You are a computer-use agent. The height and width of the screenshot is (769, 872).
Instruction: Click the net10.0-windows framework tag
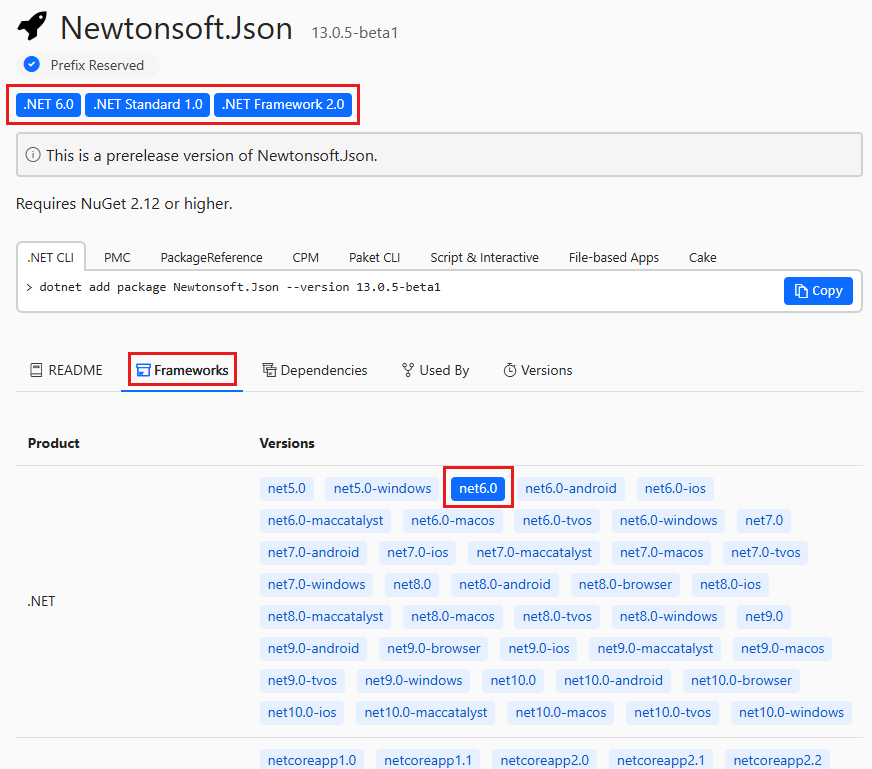[x=790, y=712]
